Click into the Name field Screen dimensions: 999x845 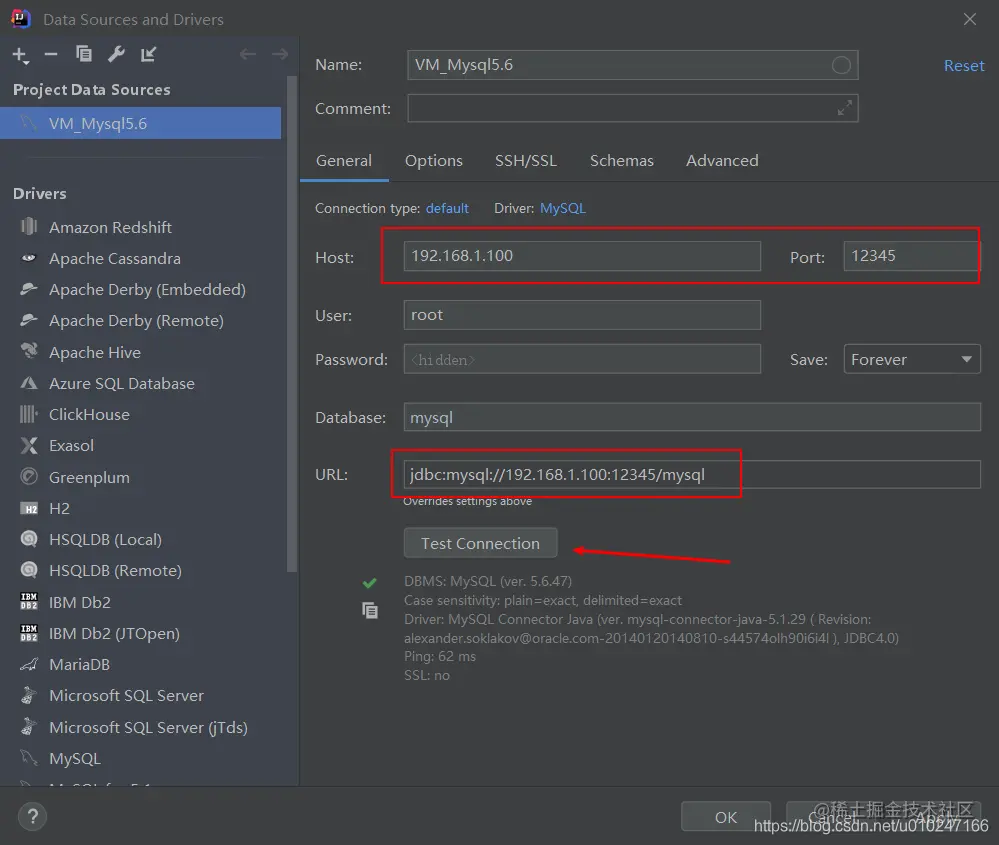coord(633,65)
